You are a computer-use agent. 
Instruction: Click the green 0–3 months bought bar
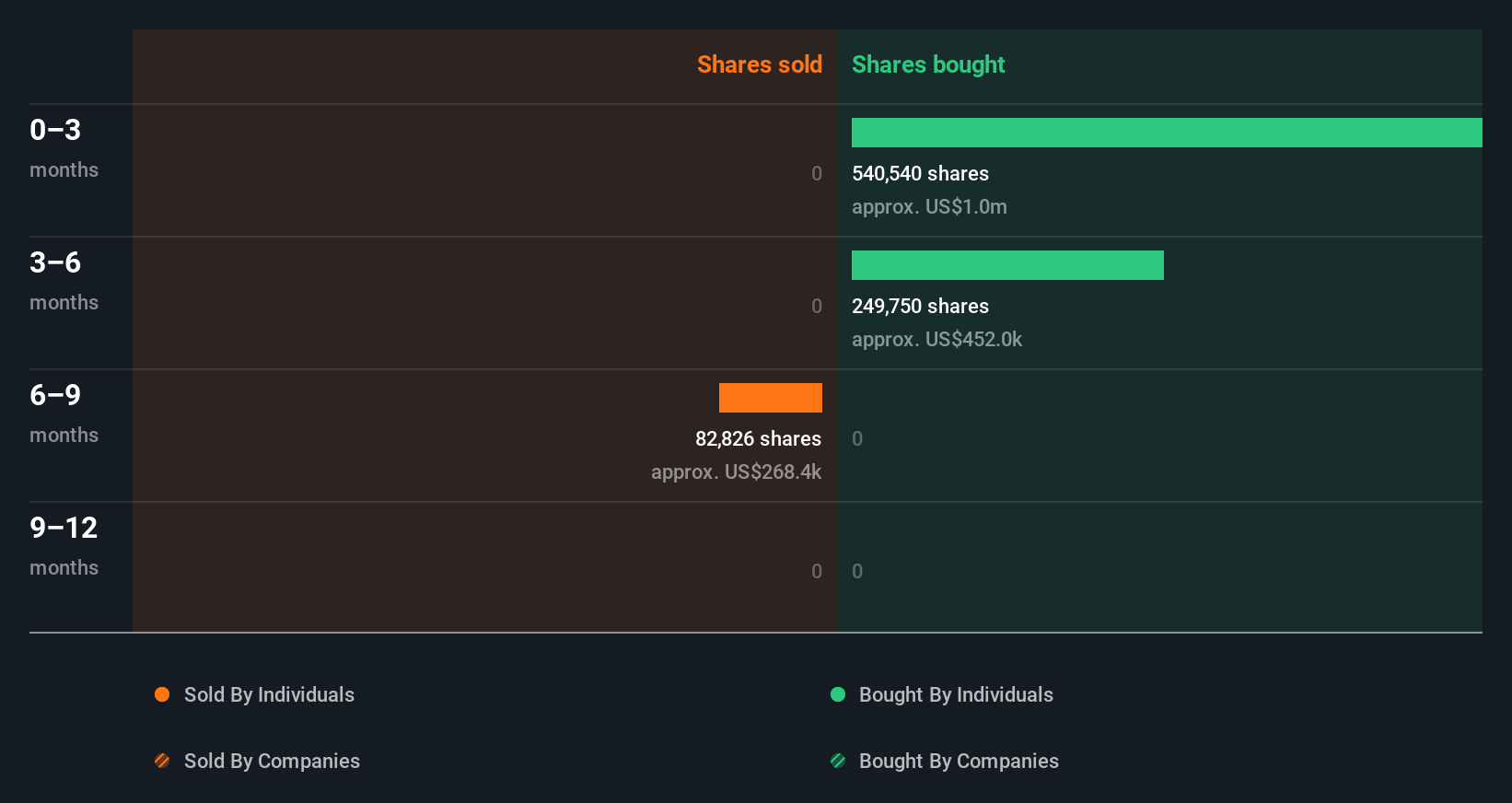click(x=1167, y=133)
